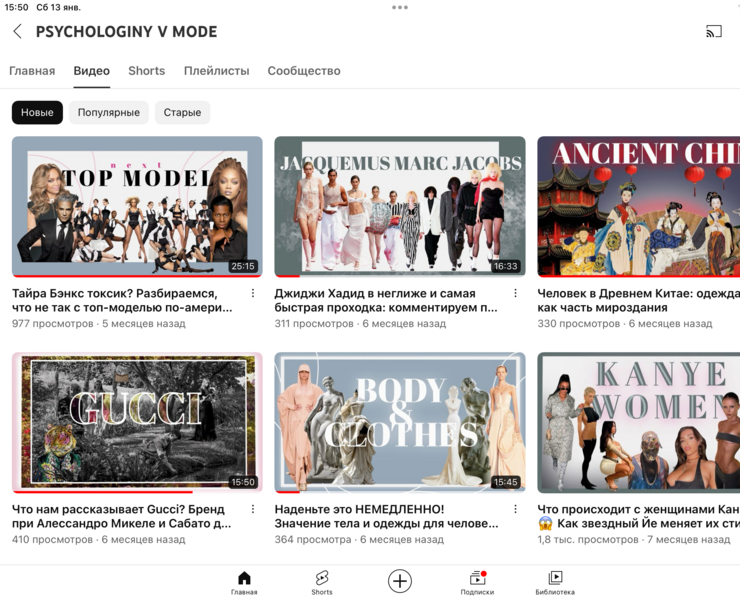Select the Старые filter chip
Image resolution: width=740 pixels, height=600 pixels.
(x=182, y=112)
